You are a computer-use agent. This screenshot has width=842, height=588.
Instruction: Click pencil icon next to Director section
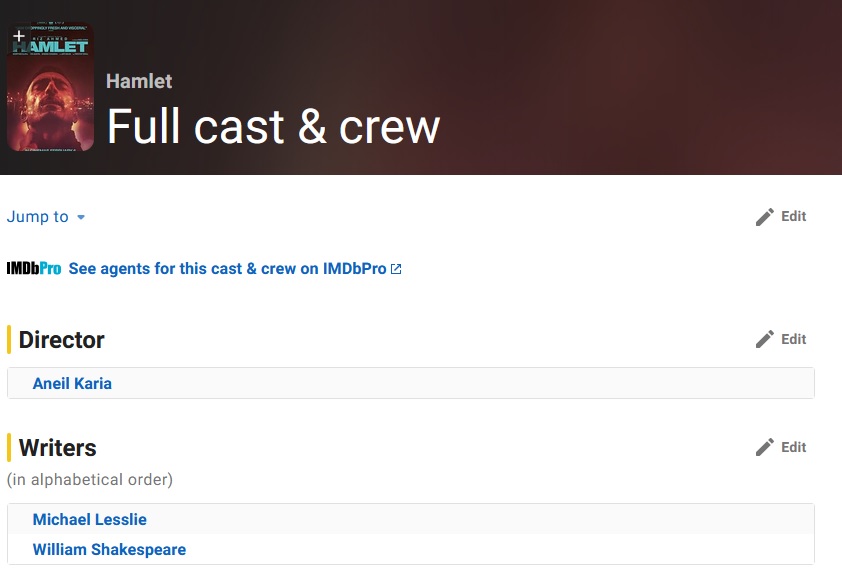(x=765, y=339)
